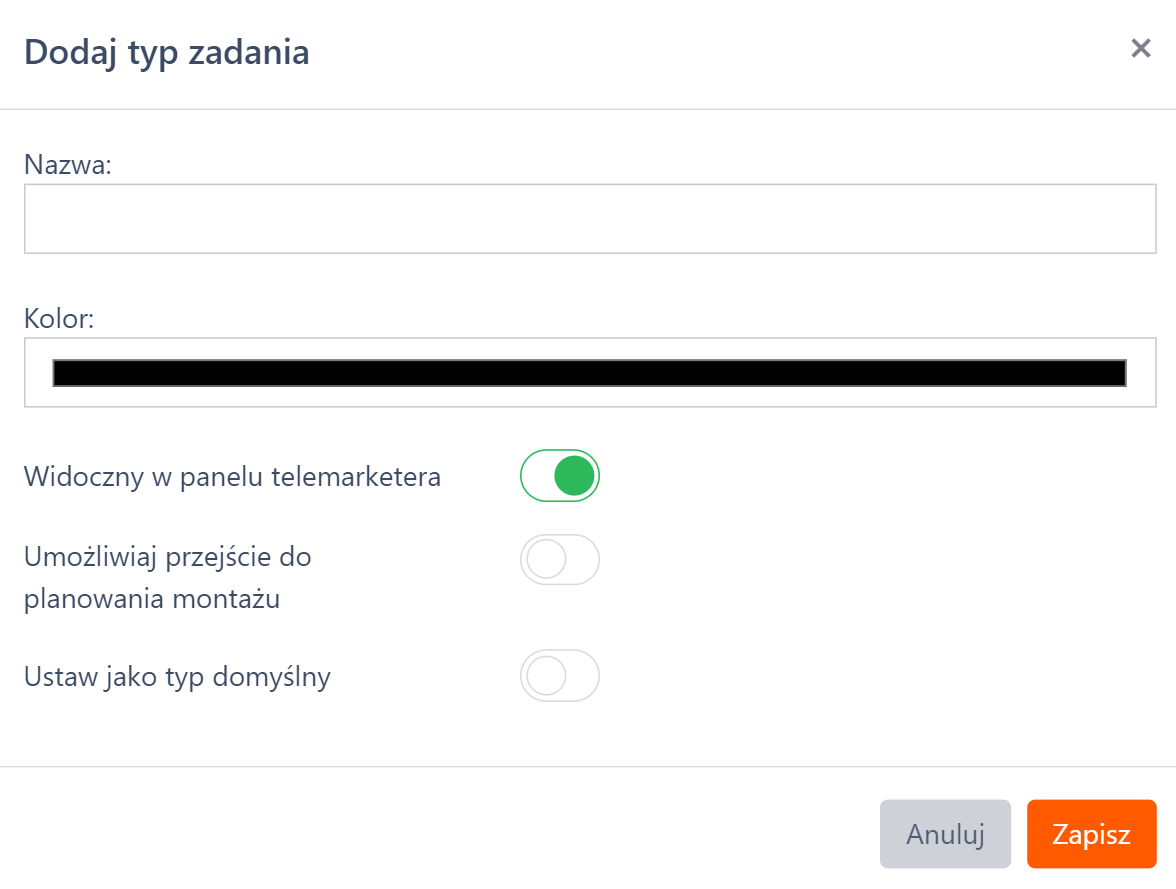Save the task type with Zapisz
1176x889 pixels.
pos(1091,834)
